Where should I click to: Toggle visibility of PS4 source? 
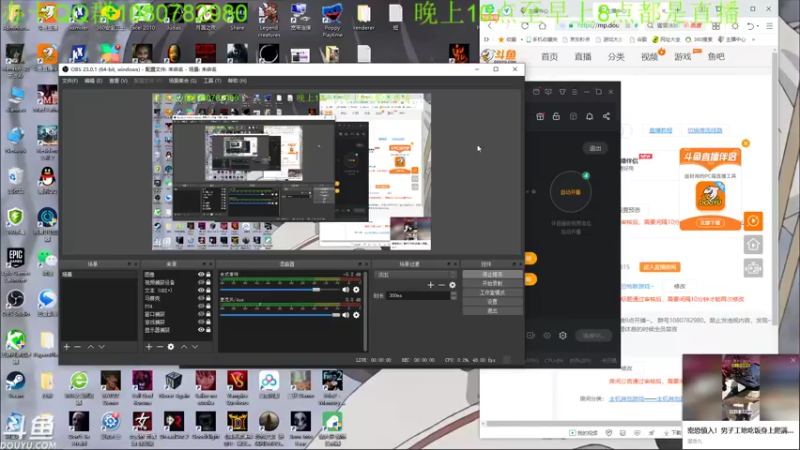pos(201,306)
